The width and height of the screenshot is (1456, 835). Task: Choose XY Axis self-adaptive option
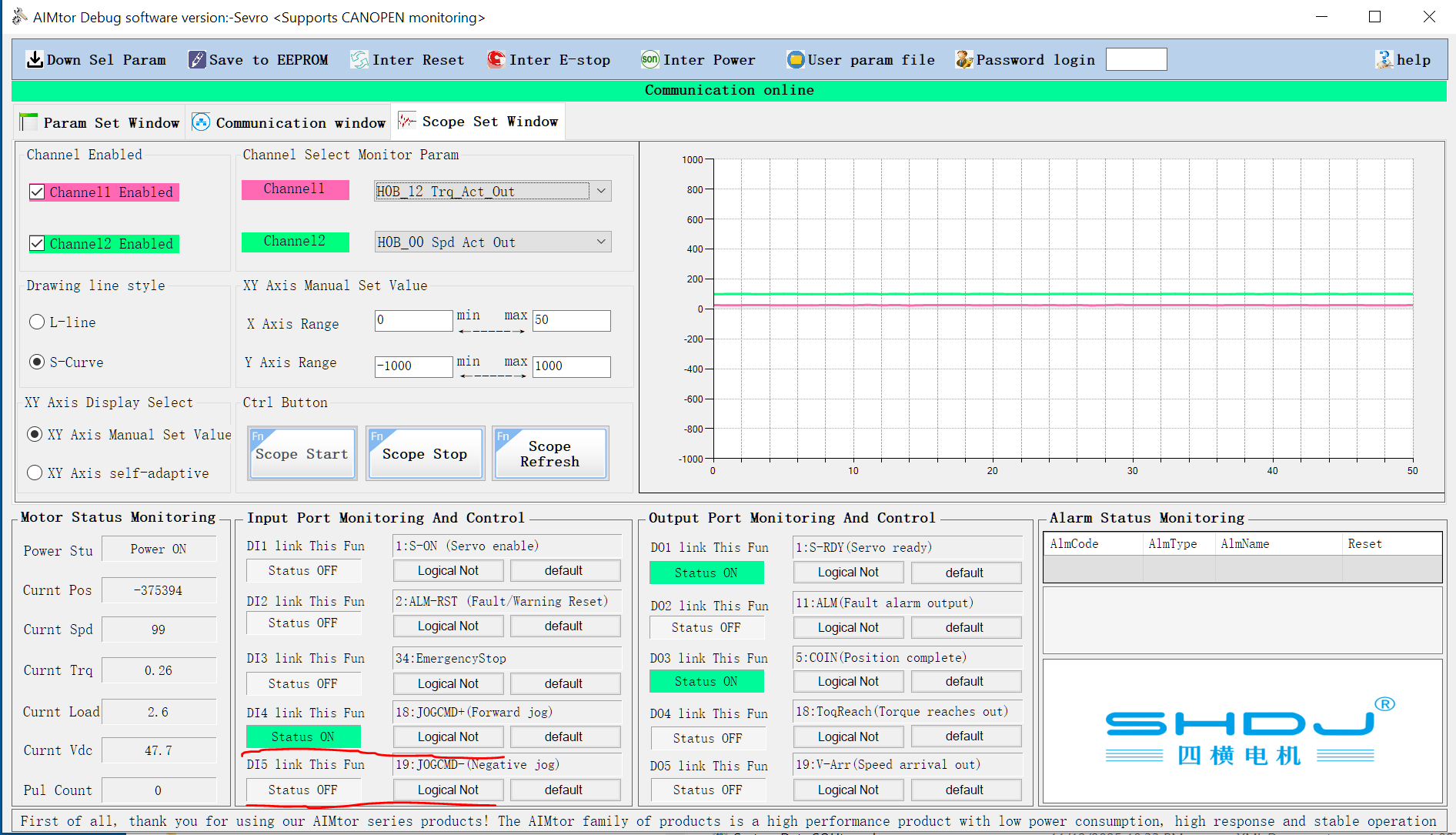(35, 473)
